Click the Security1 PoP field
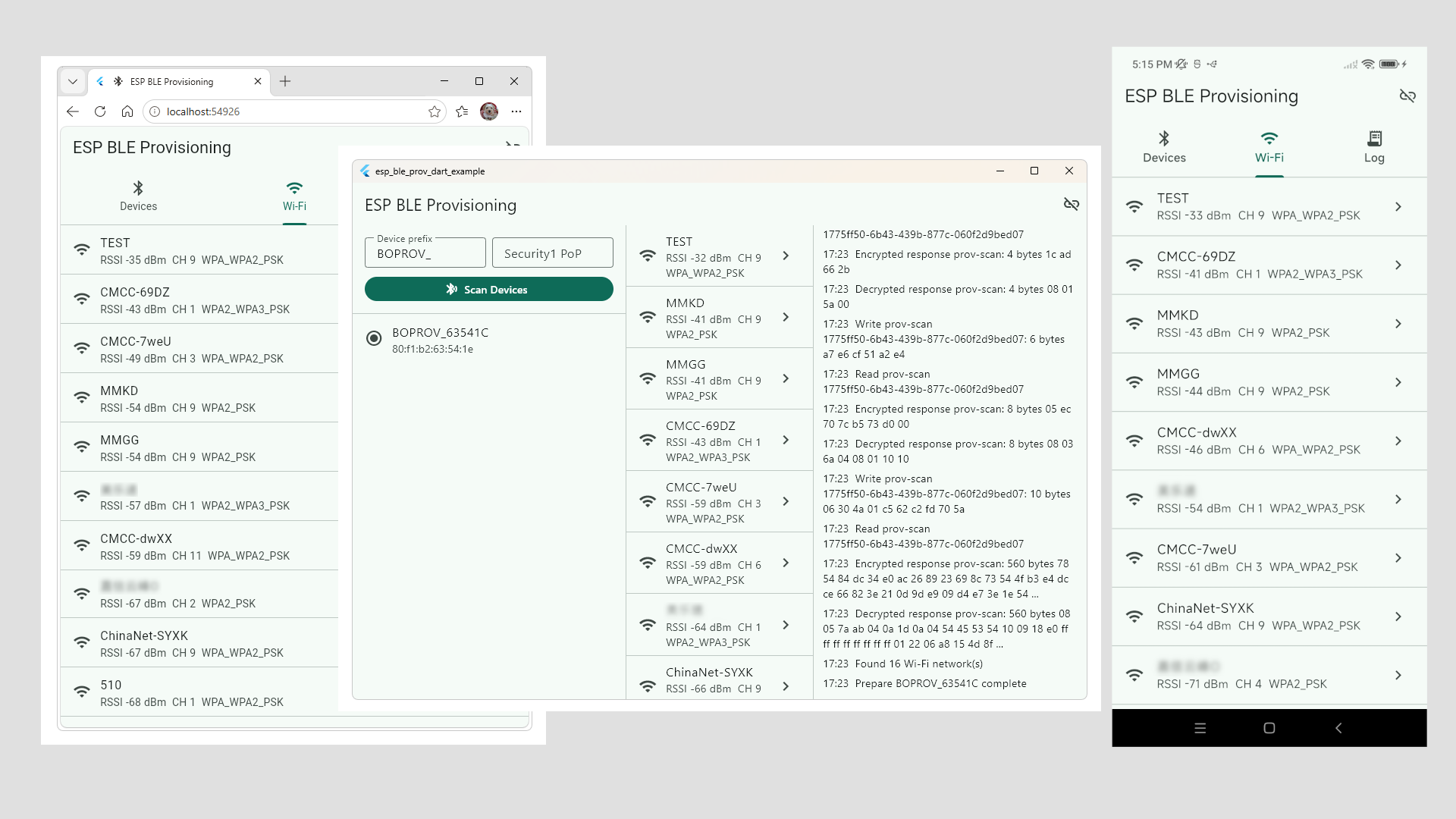The height and width of the screenshot is (819, 1456). pyautogui.click(x=553, y=253)
